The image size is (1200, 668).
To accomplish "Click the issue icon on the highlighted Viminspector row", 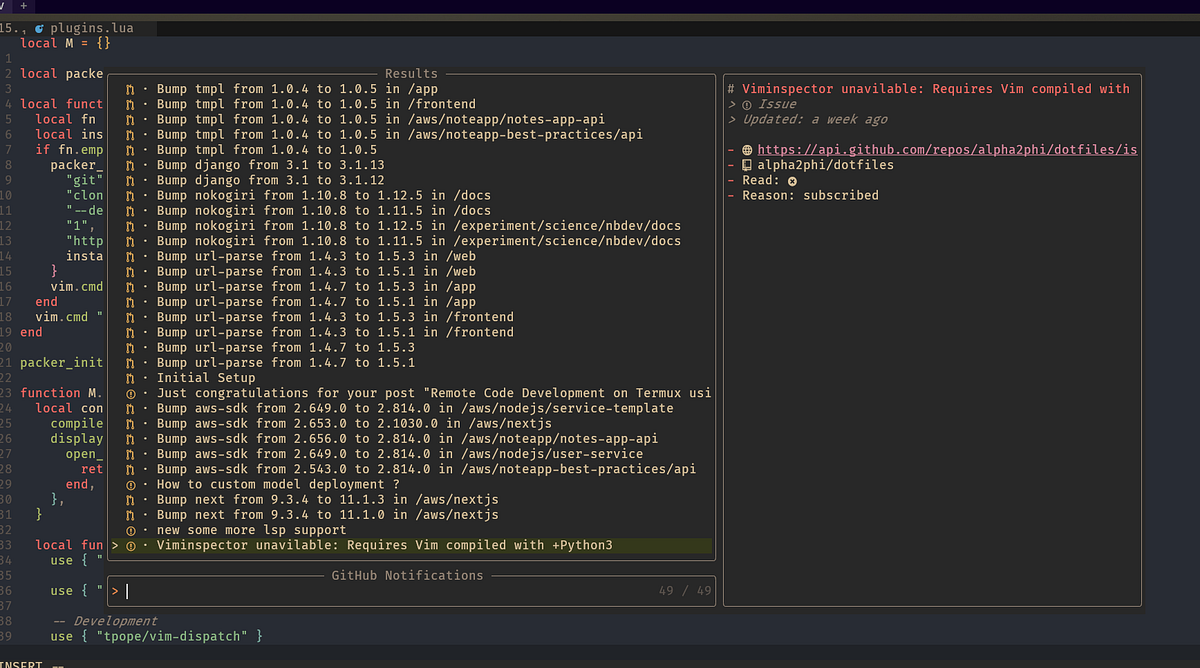I will (x=129, y=545).
